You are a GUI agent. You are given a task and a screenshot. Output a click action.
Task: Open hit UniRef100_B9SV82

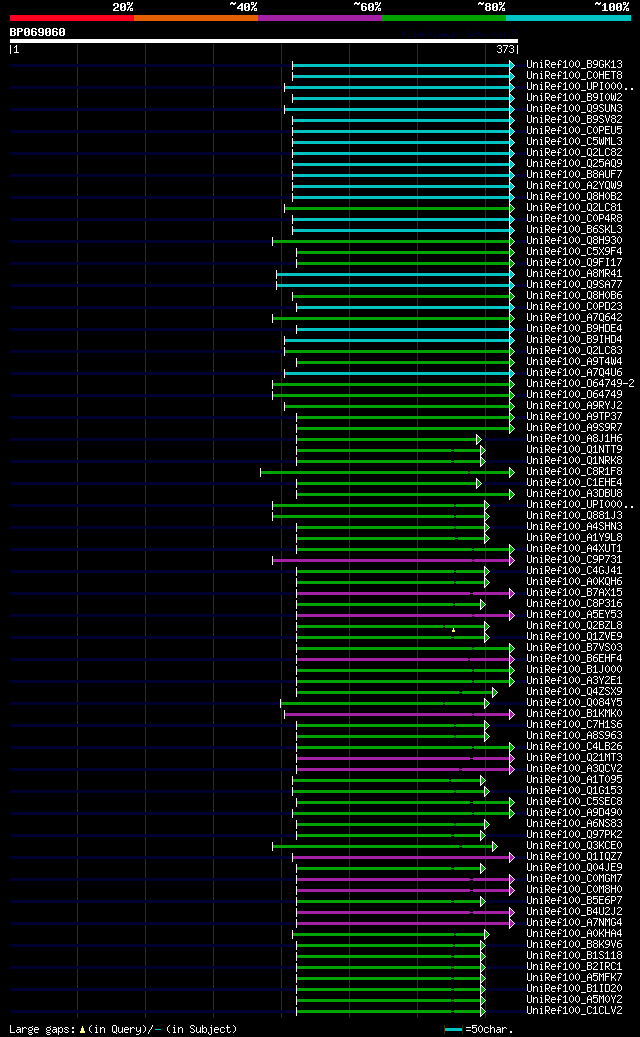(x=575, y=120)
